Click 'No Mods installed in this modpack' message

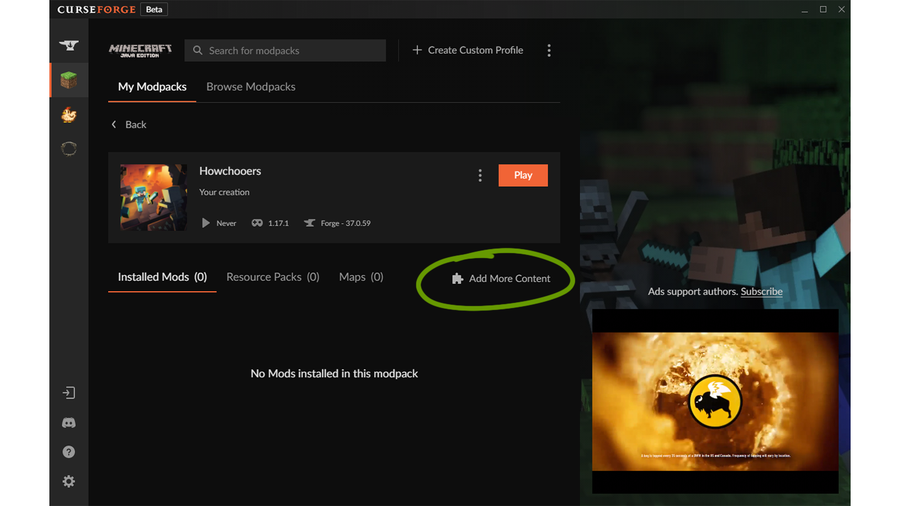point(334,373)
